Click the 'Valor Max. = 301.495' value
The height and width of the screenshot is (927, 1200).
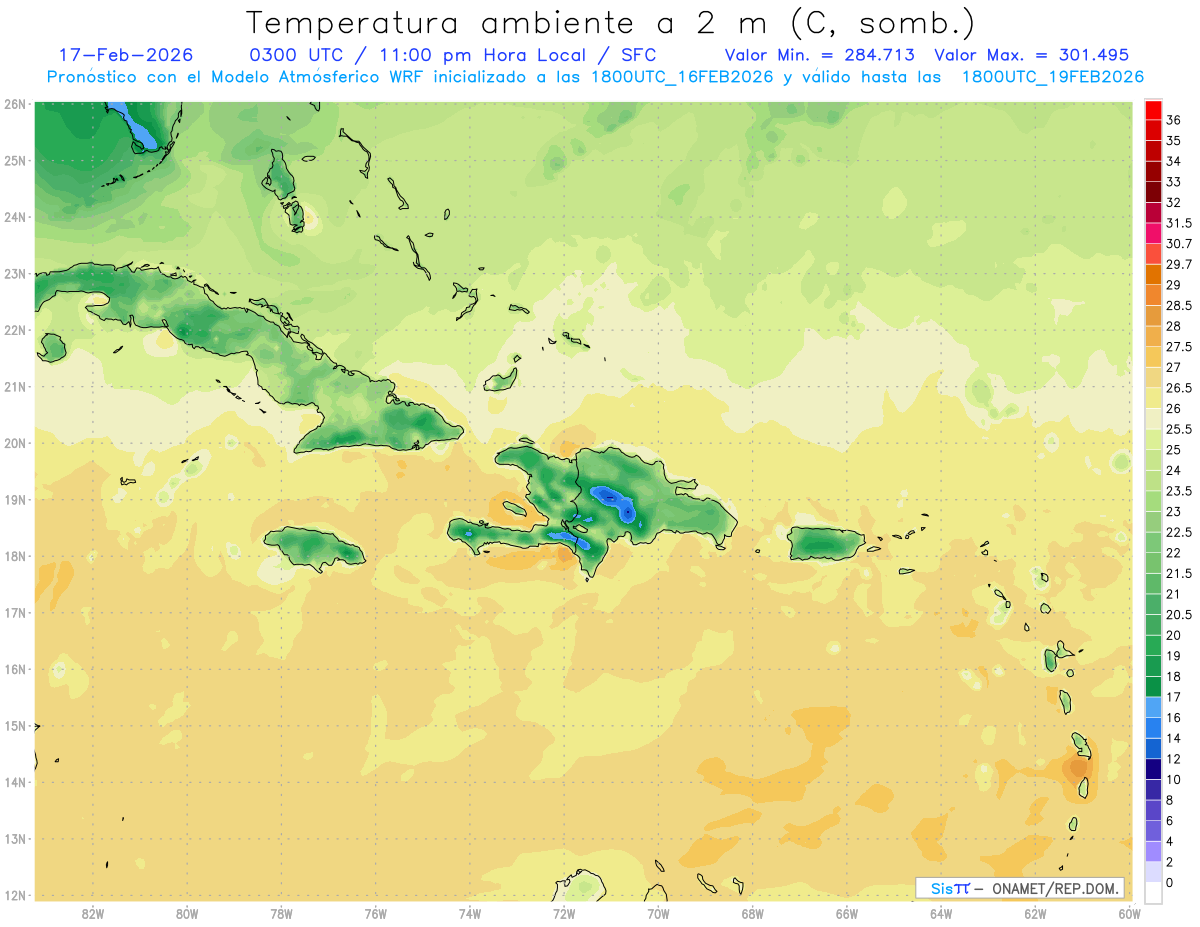(1031, 55)
